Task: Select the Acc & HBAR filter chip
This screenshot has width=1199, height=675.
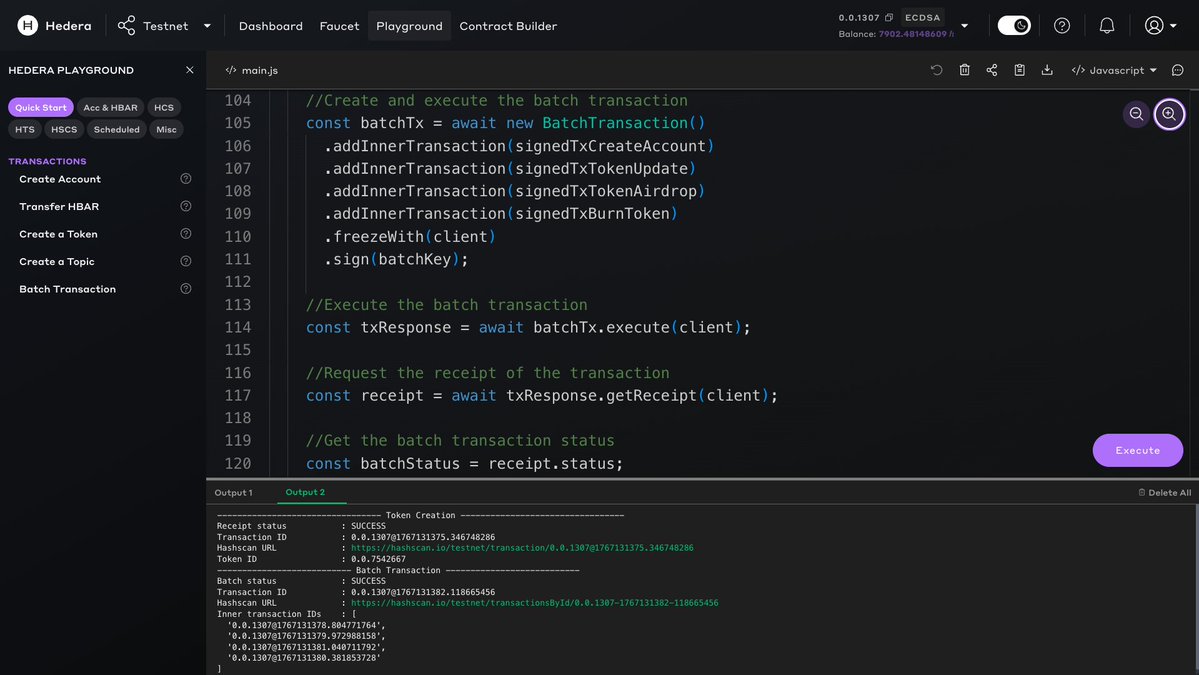Action: coord(110,107)
